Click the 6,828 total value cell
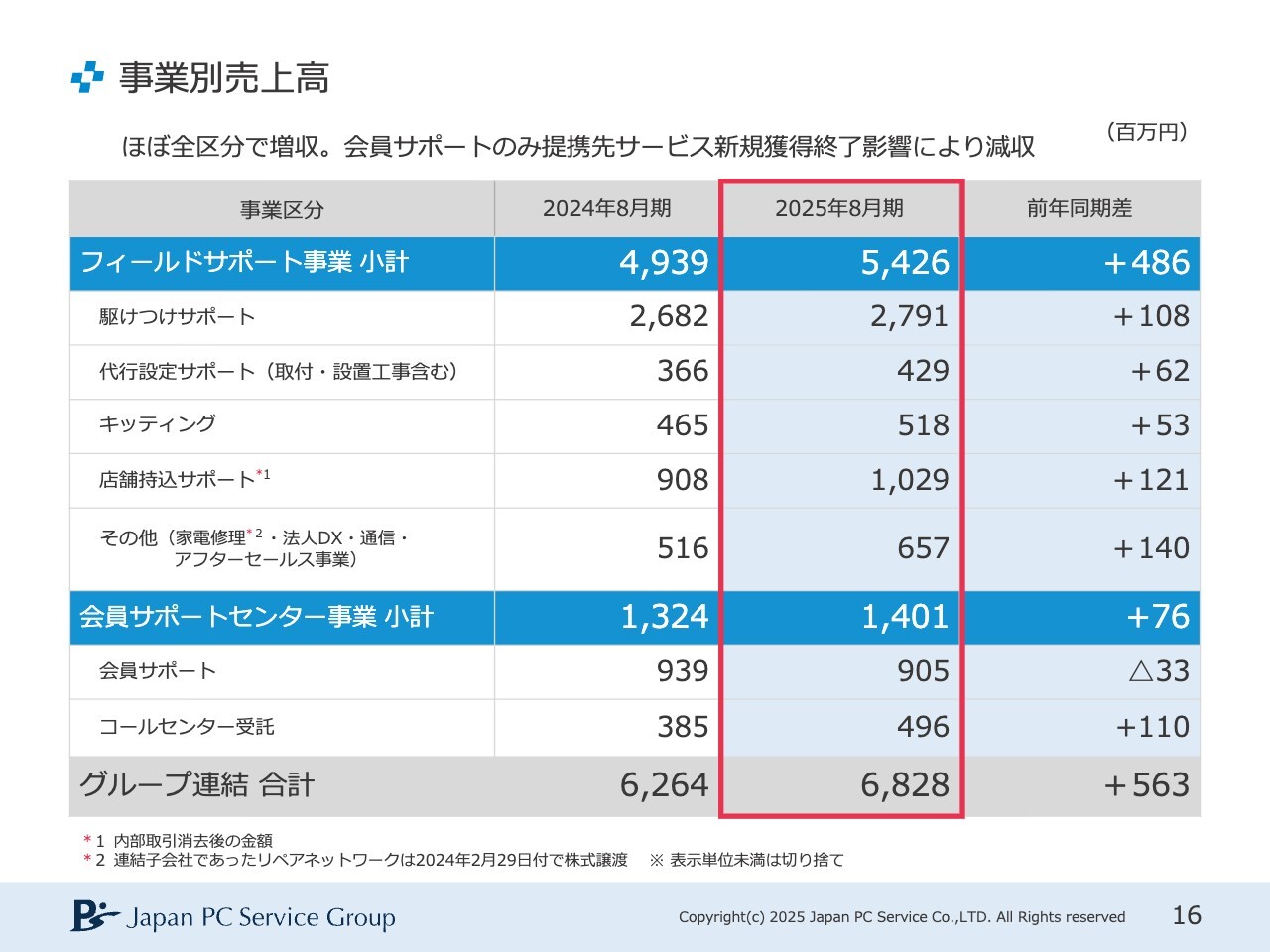 click(x=904, y=785)
